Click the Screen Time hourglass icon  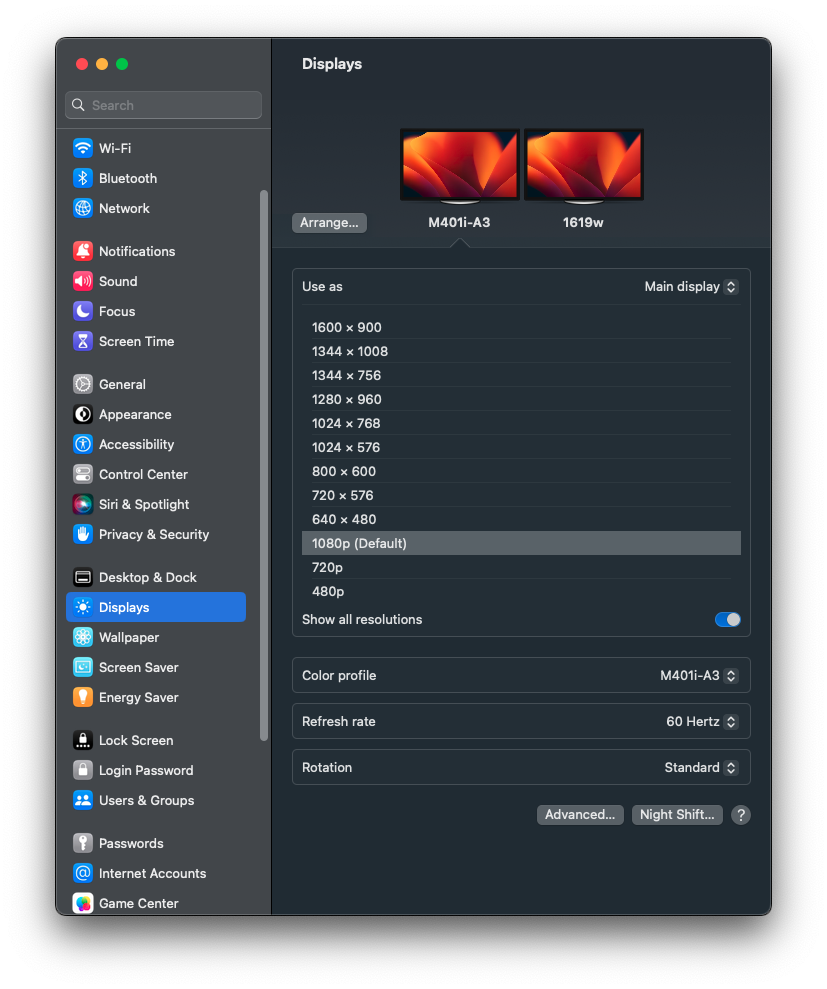pos(83,341)
